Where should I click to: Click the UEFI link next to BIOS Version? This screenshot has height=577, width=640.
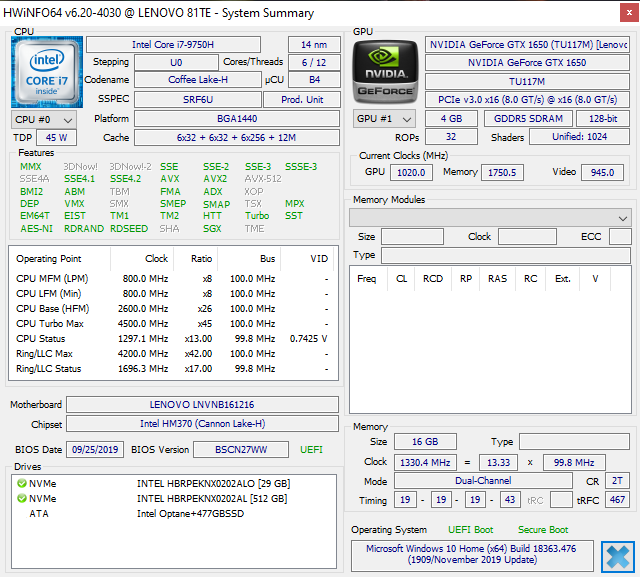coord(311,450)
